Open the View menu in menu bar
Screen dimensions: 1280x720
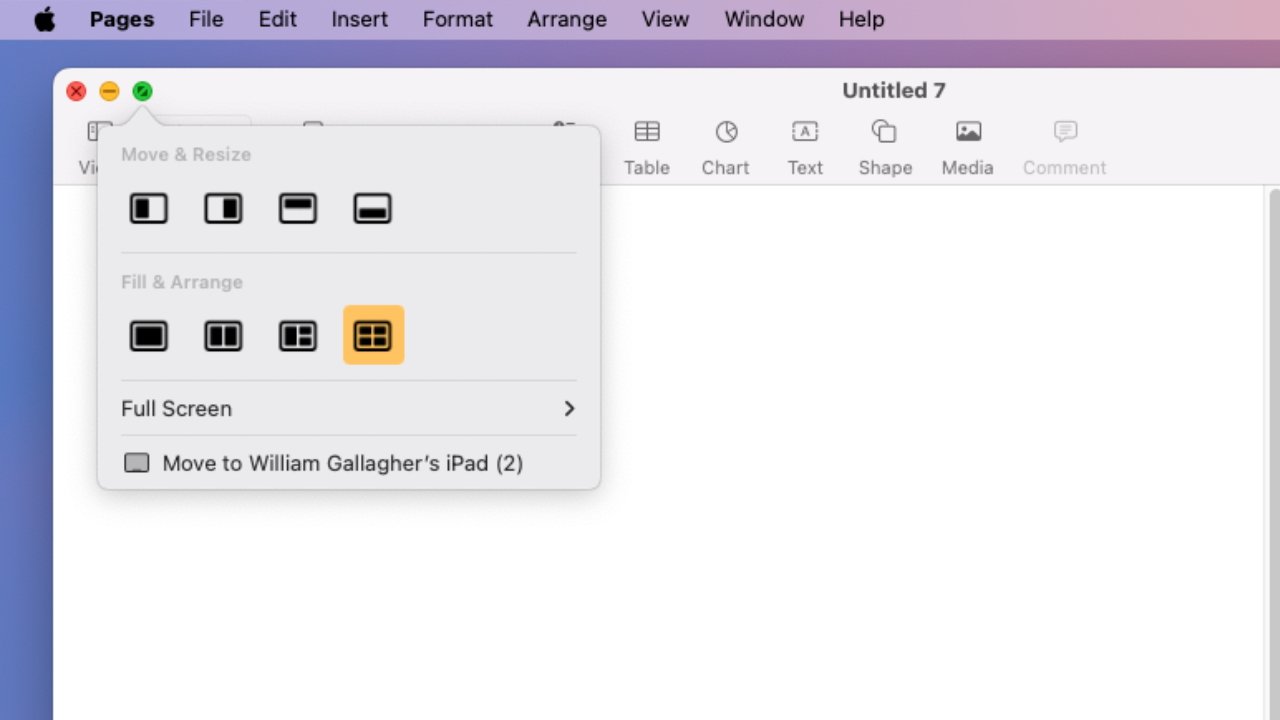665,19
